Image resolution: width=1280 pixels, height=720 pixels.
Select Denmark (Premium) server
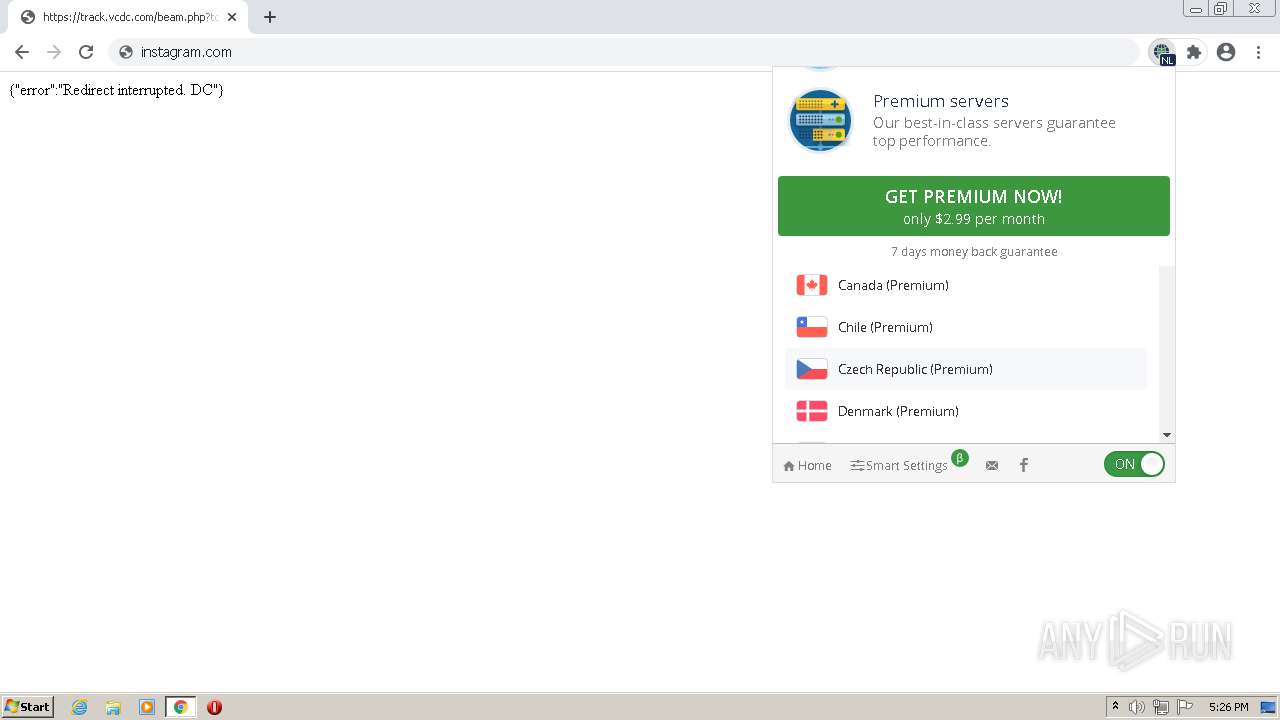click(966, 411)
